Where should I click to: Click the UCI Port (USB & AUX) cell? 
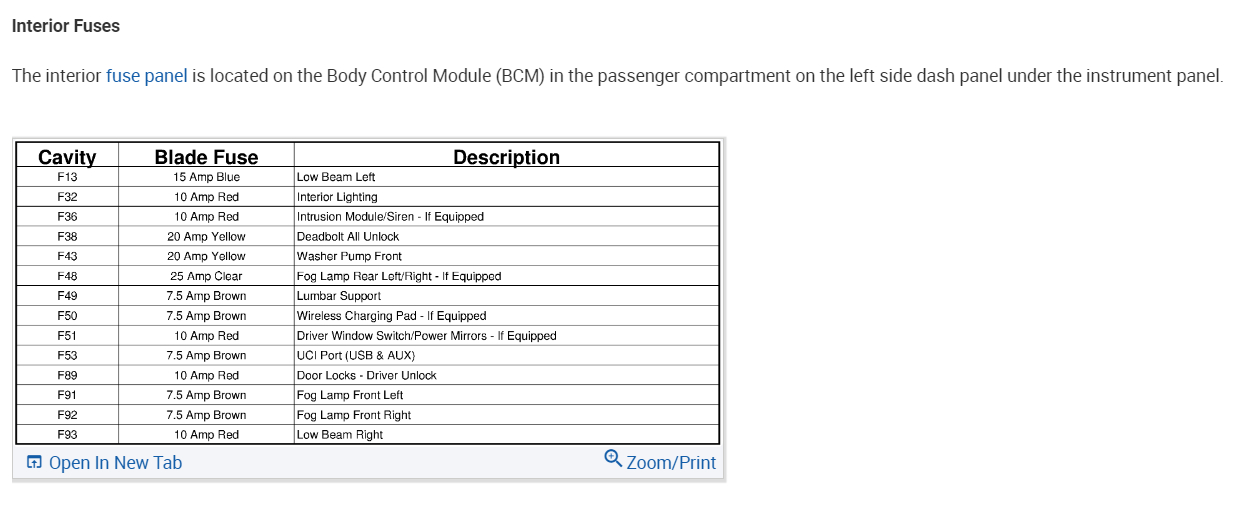[356, 355]
